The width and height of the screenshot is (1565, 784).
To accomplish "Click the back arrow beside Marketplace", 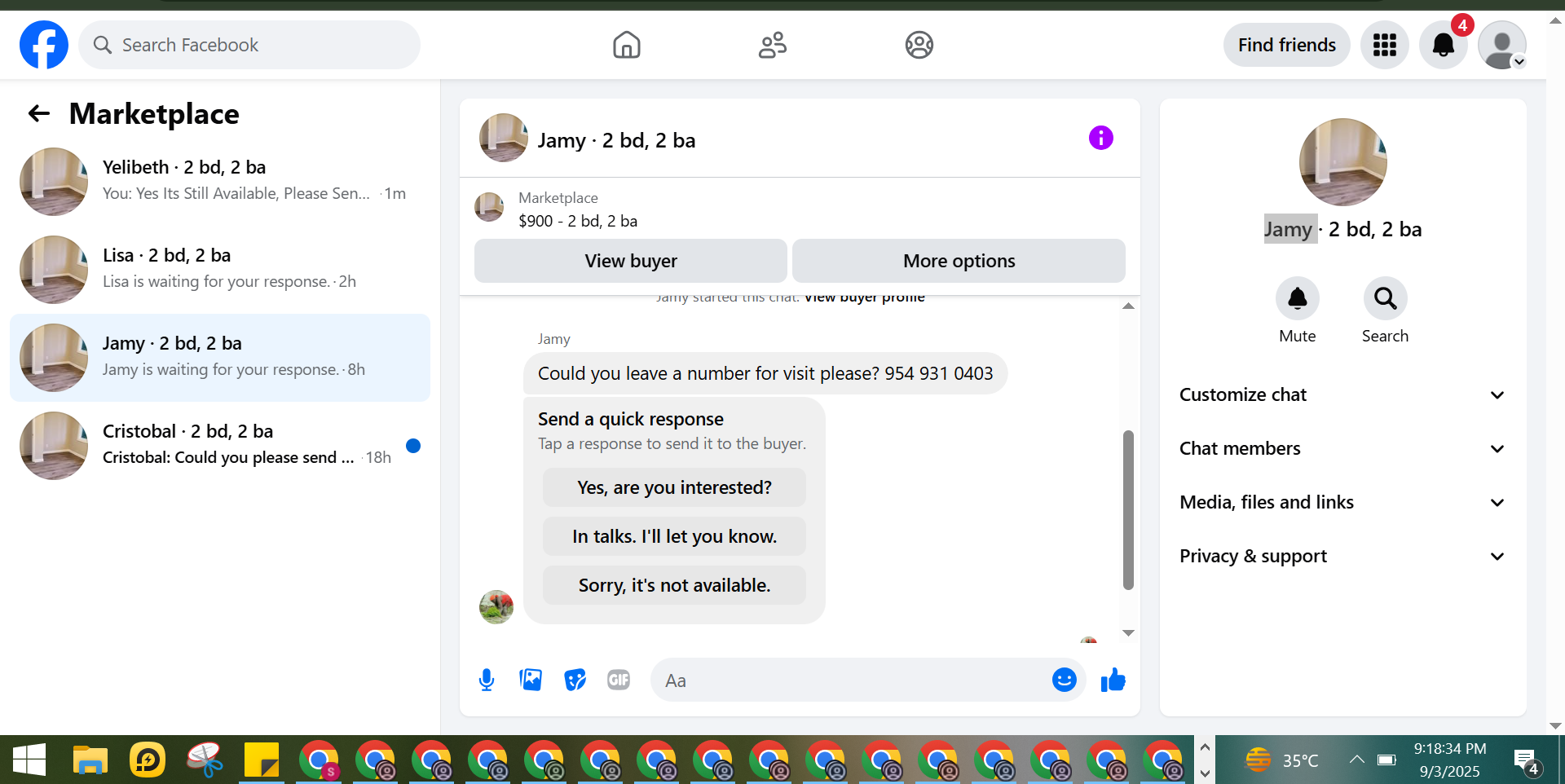I will tap(39, 113).
